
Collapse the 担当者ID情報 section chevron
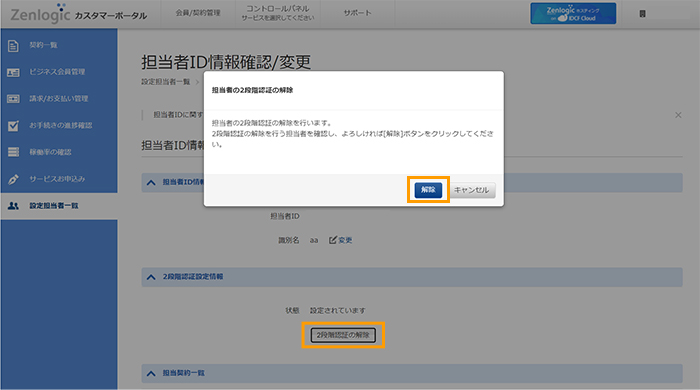point(151,183)
